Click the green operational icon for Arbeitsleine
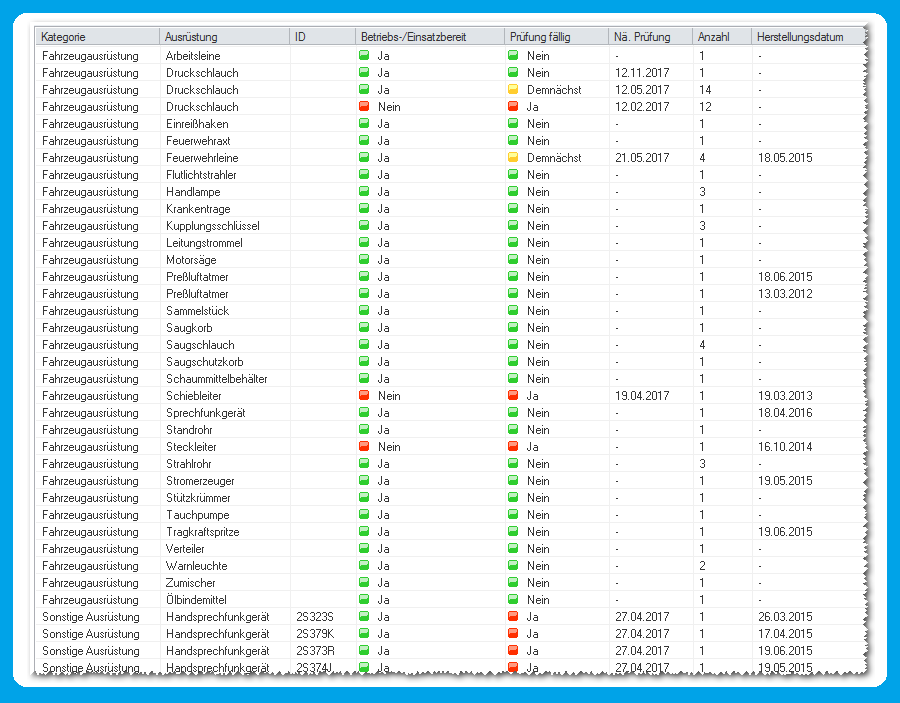The image size is (900, 703). (365, 56)
